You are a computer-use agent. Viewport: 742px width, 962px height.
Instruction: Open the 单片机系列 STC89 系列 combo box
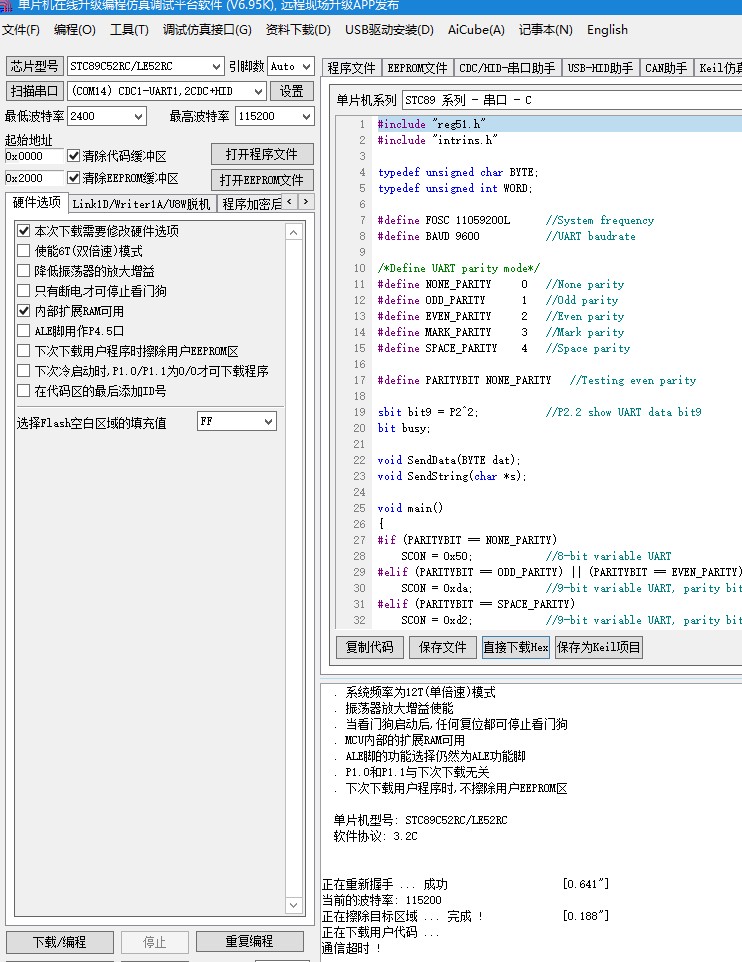tap(571, 100)
